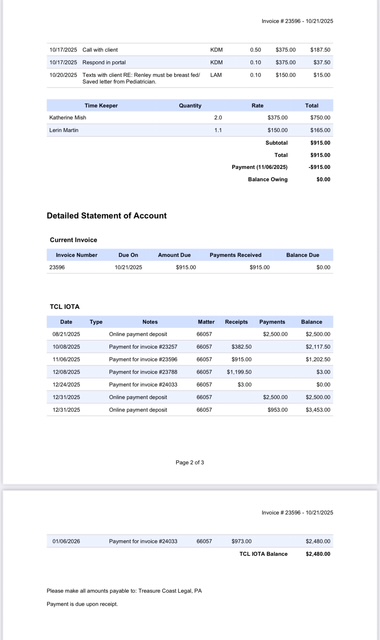Click the "Balance Owing" label
This screenshot has width=380, height=640.
[268, 180]
